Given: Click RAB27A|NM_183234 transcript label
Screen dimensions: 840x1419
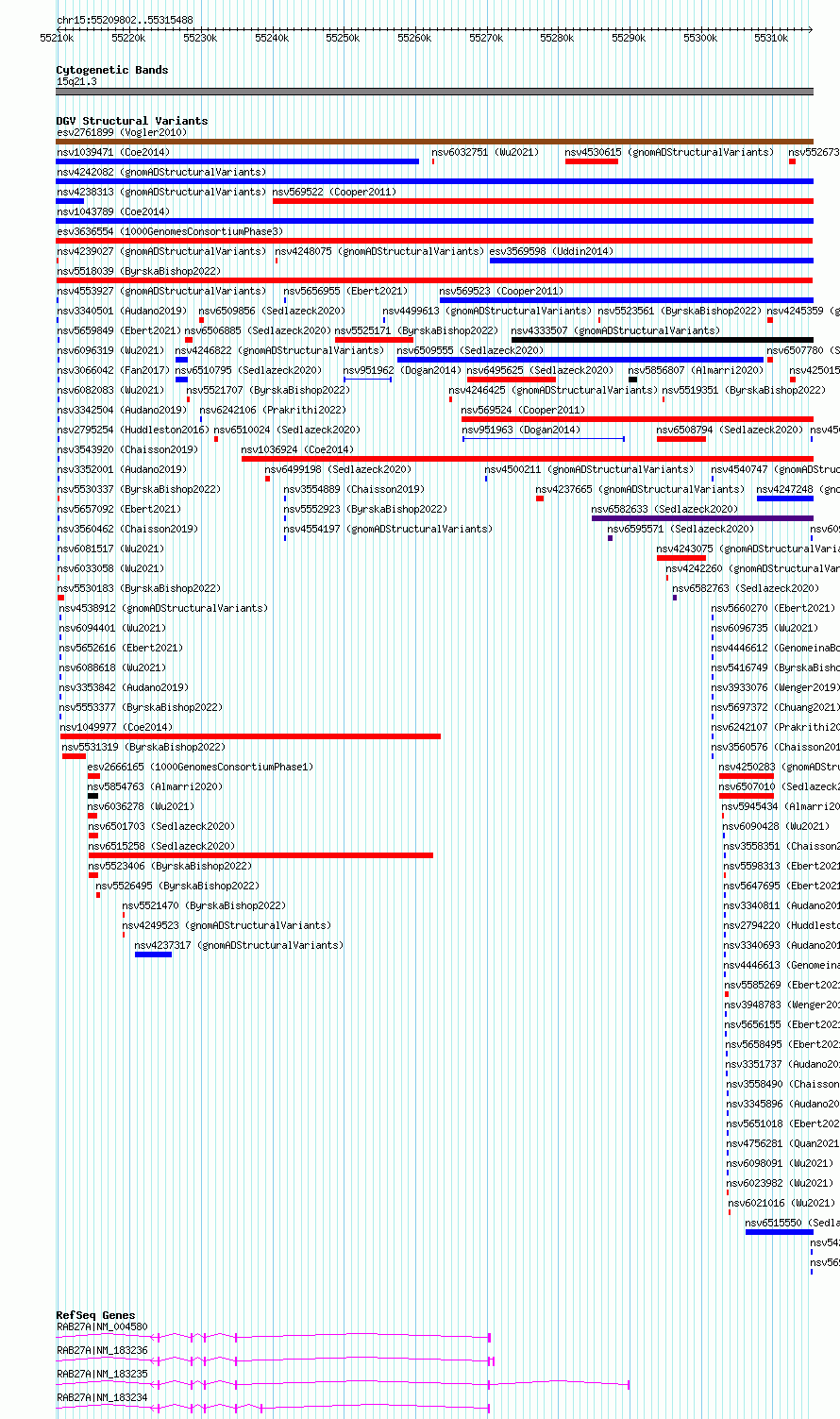Looking at the screenshot, I should click(x=102, y=1396).
